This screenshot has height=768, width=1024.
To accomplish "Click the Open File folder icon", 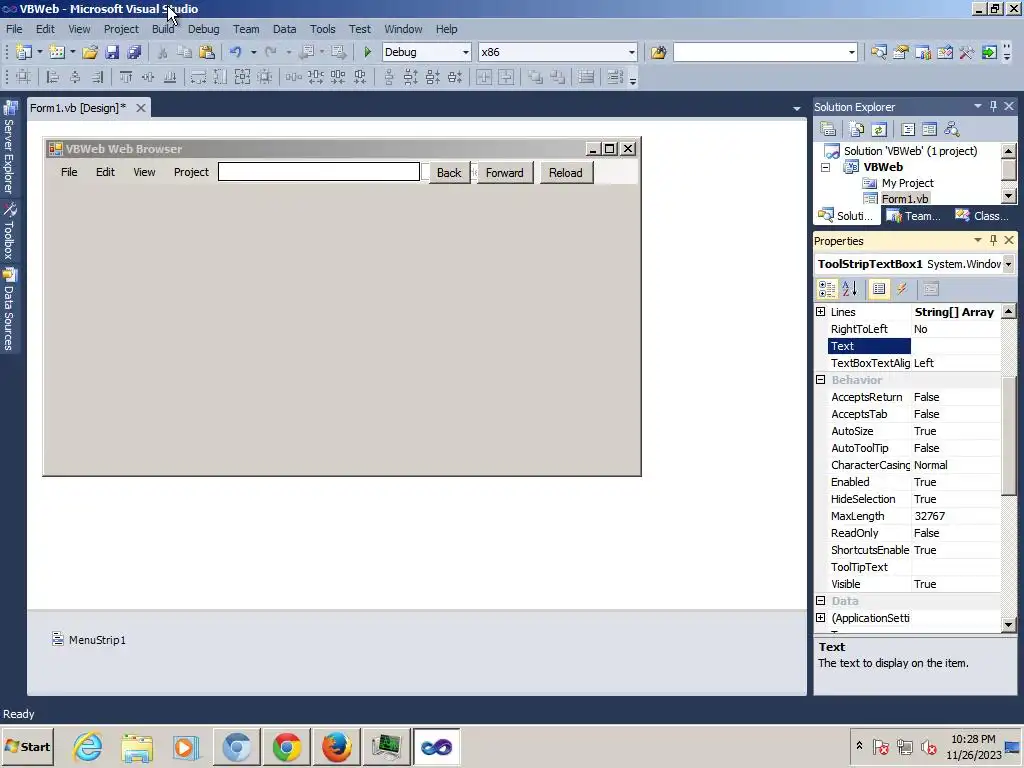I will (x=90, y=52).
